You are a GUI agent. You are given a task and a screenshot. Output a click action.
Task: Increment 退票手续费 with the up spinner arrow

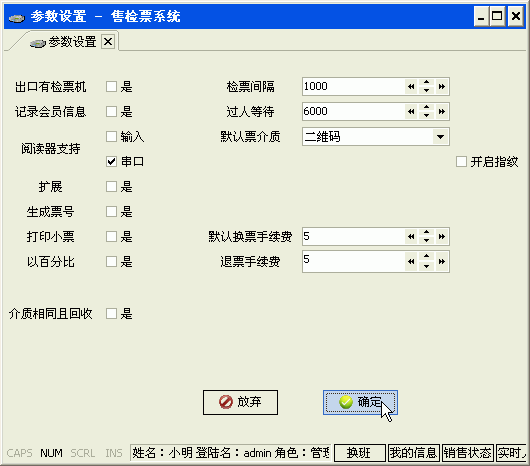[427, 256]
